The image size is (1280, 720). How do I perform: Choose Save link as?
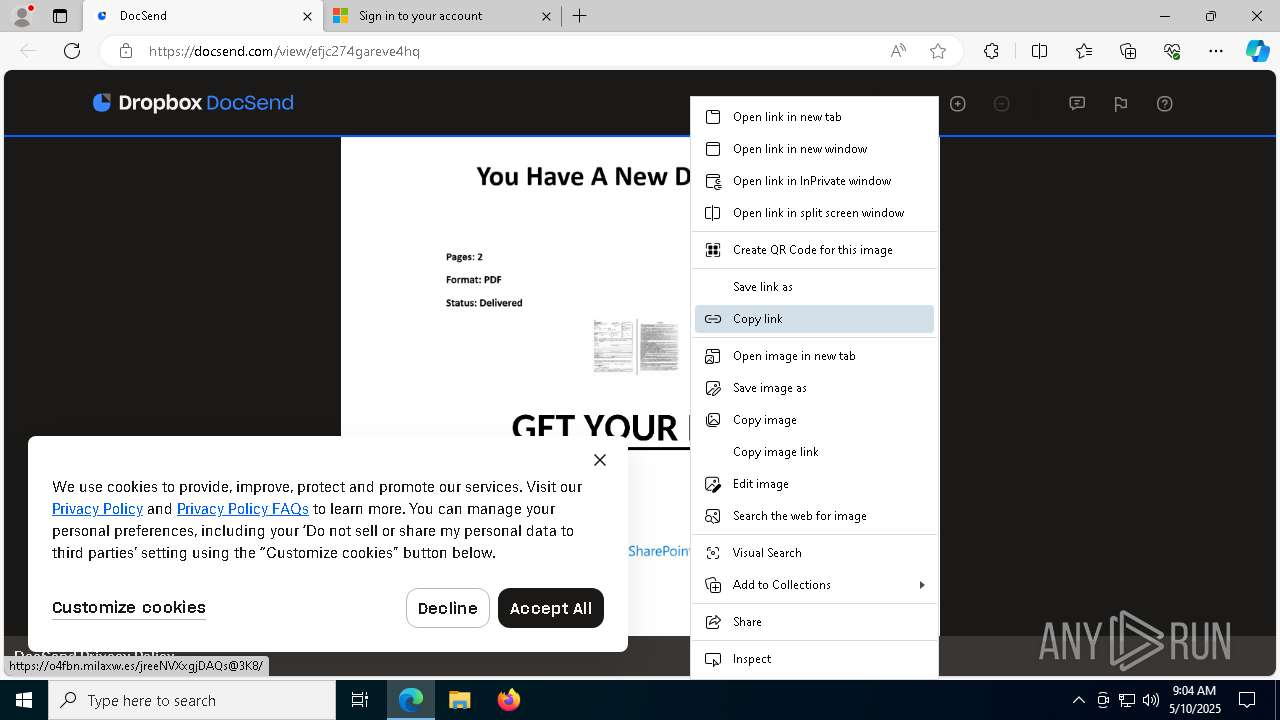click(814, 287)
